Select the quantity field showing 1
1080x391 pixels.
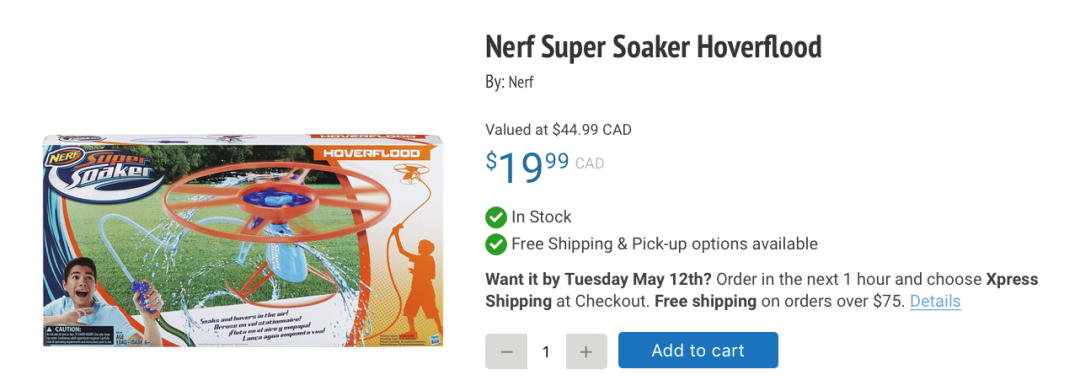[546, 351]
